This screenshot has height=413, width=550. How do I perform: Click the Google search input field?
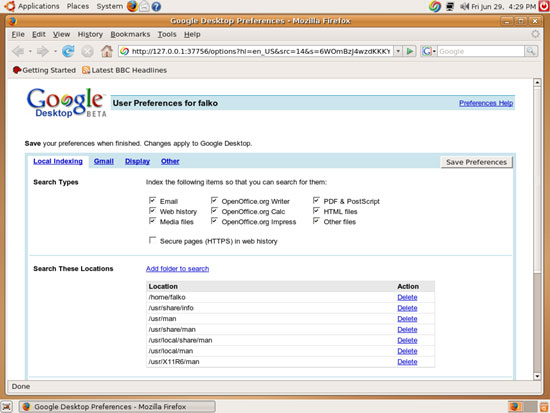tap(481, 52)
